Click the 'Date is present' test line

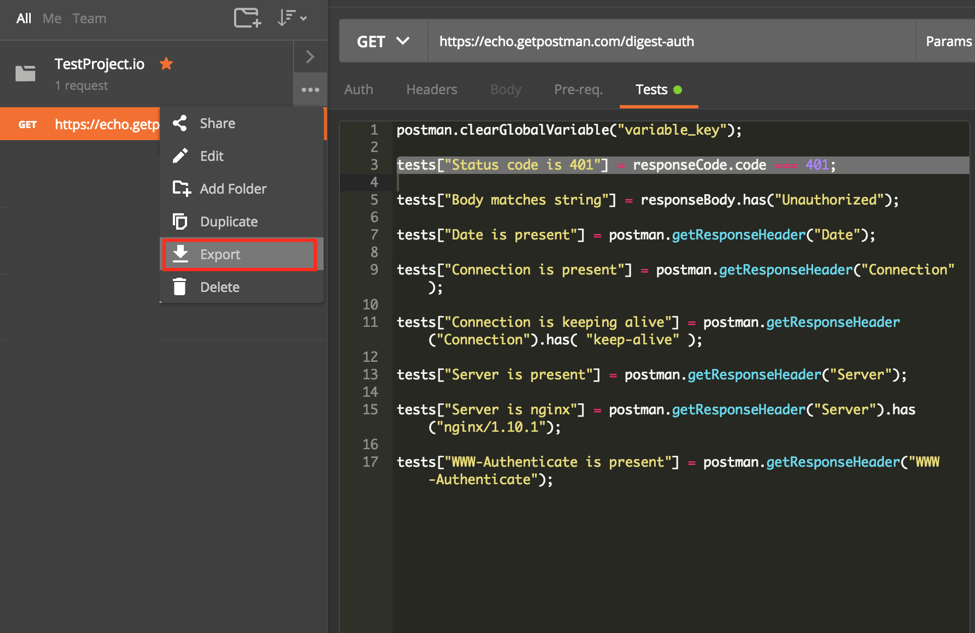[635, 234]
